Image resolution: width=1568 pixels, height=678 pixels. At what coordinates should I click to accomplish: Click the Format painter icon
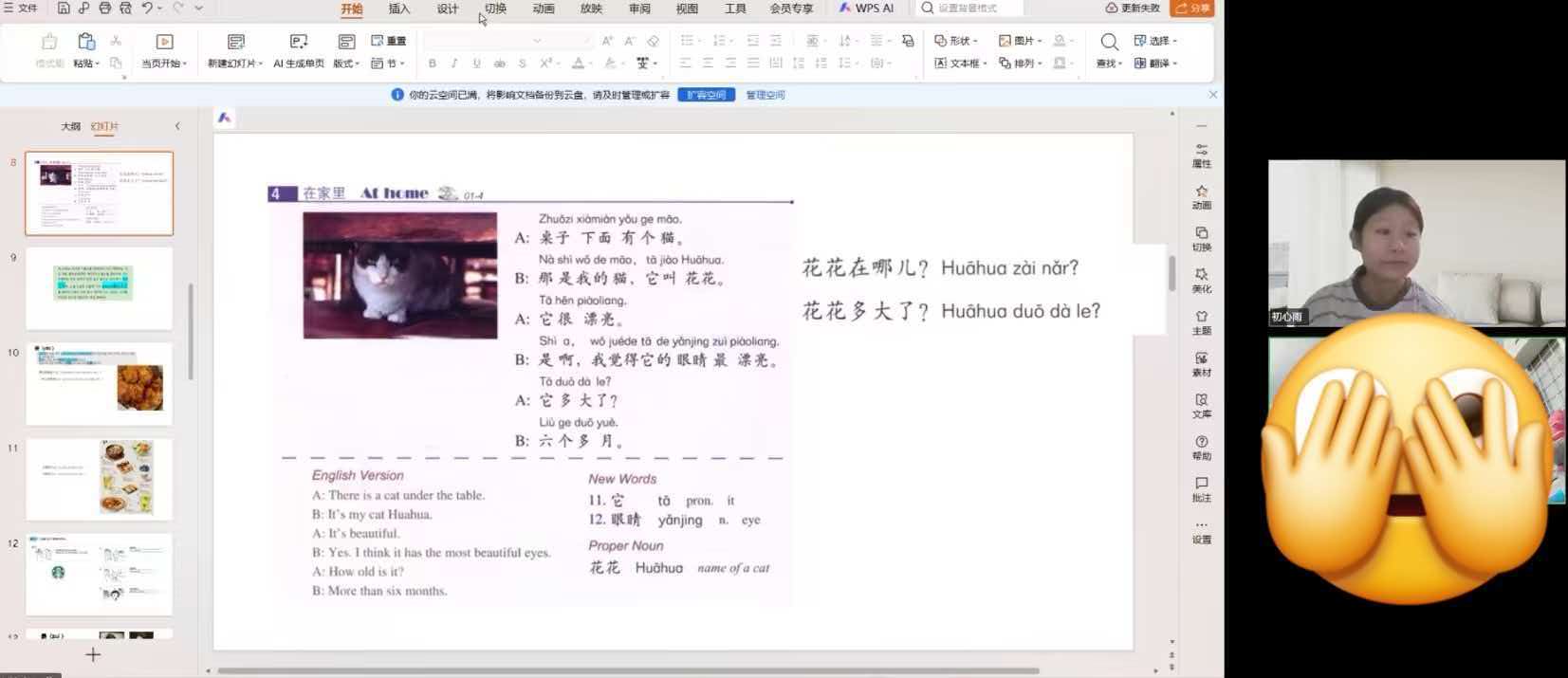tap(49, 42)
